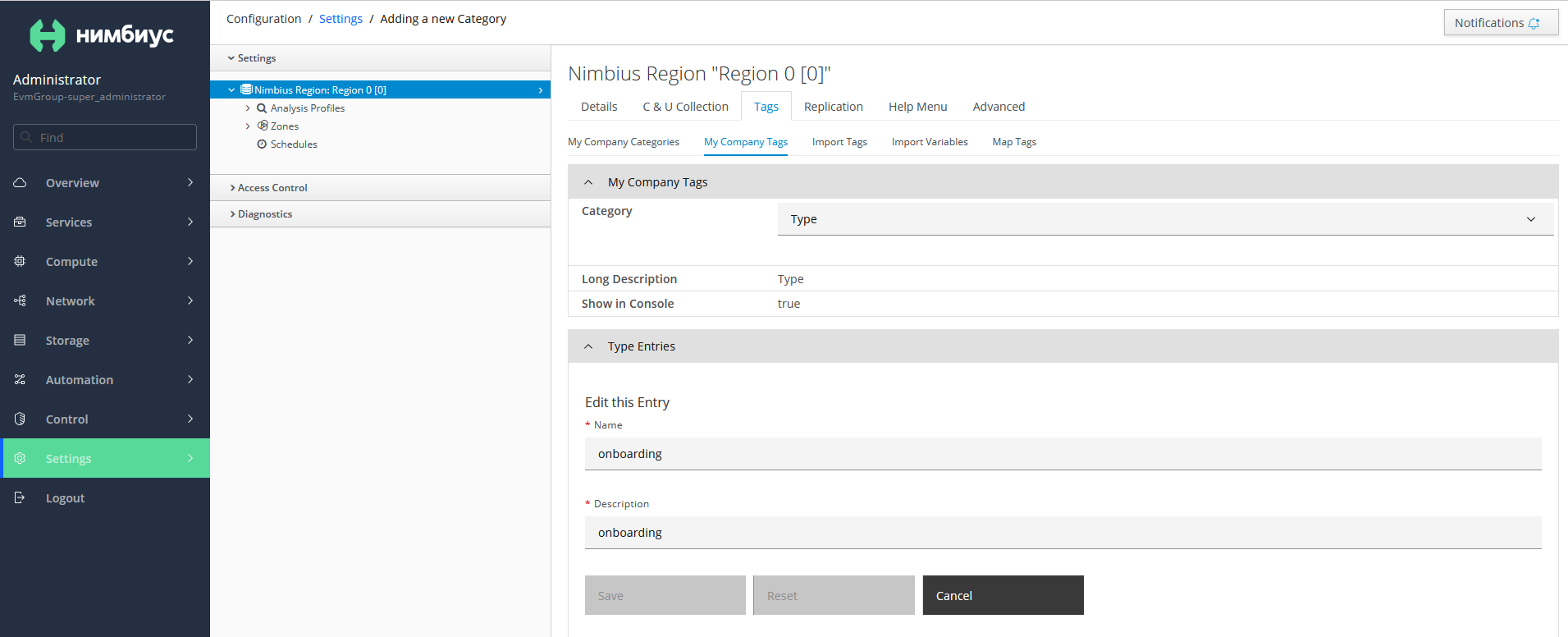Click the Reset button
This screenshot has width=1568, height=637.
(x=834, y=595)
